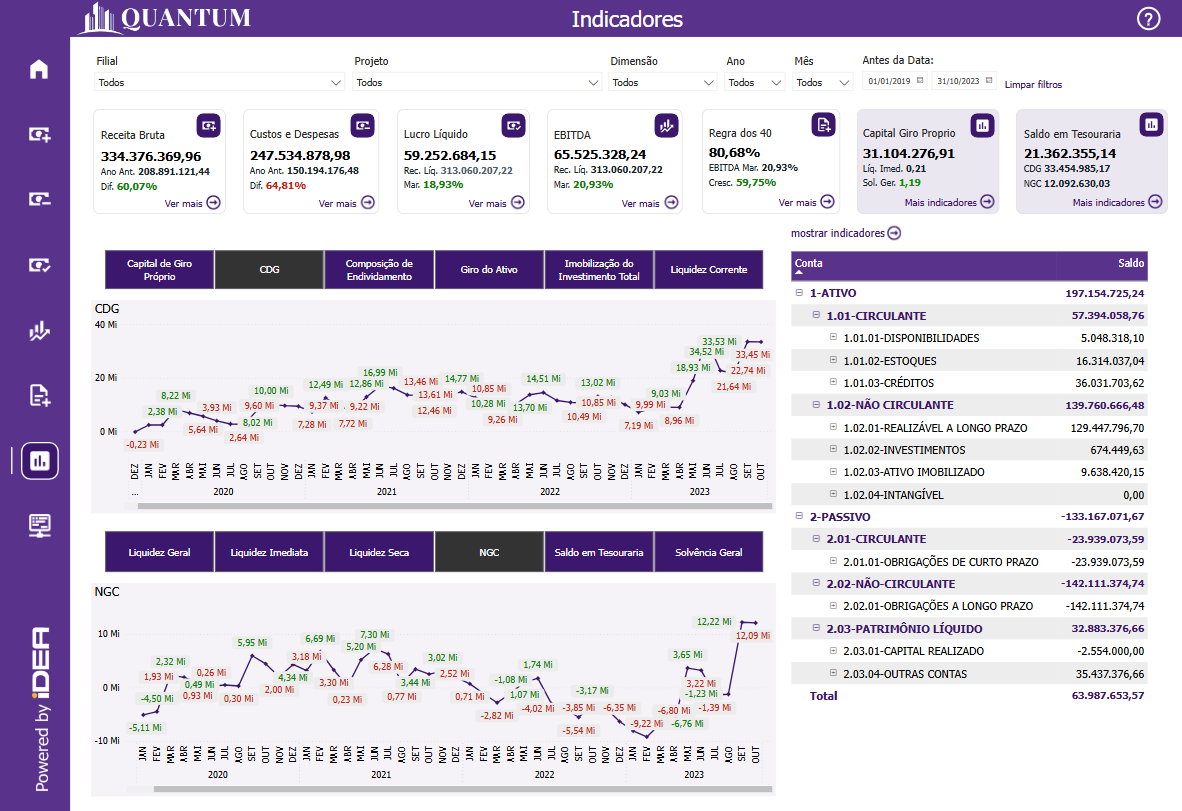Click Ver mais on Lucro Líquido card
The height and width of the screenshot is (811, 1182).
(x=497, y=203)
